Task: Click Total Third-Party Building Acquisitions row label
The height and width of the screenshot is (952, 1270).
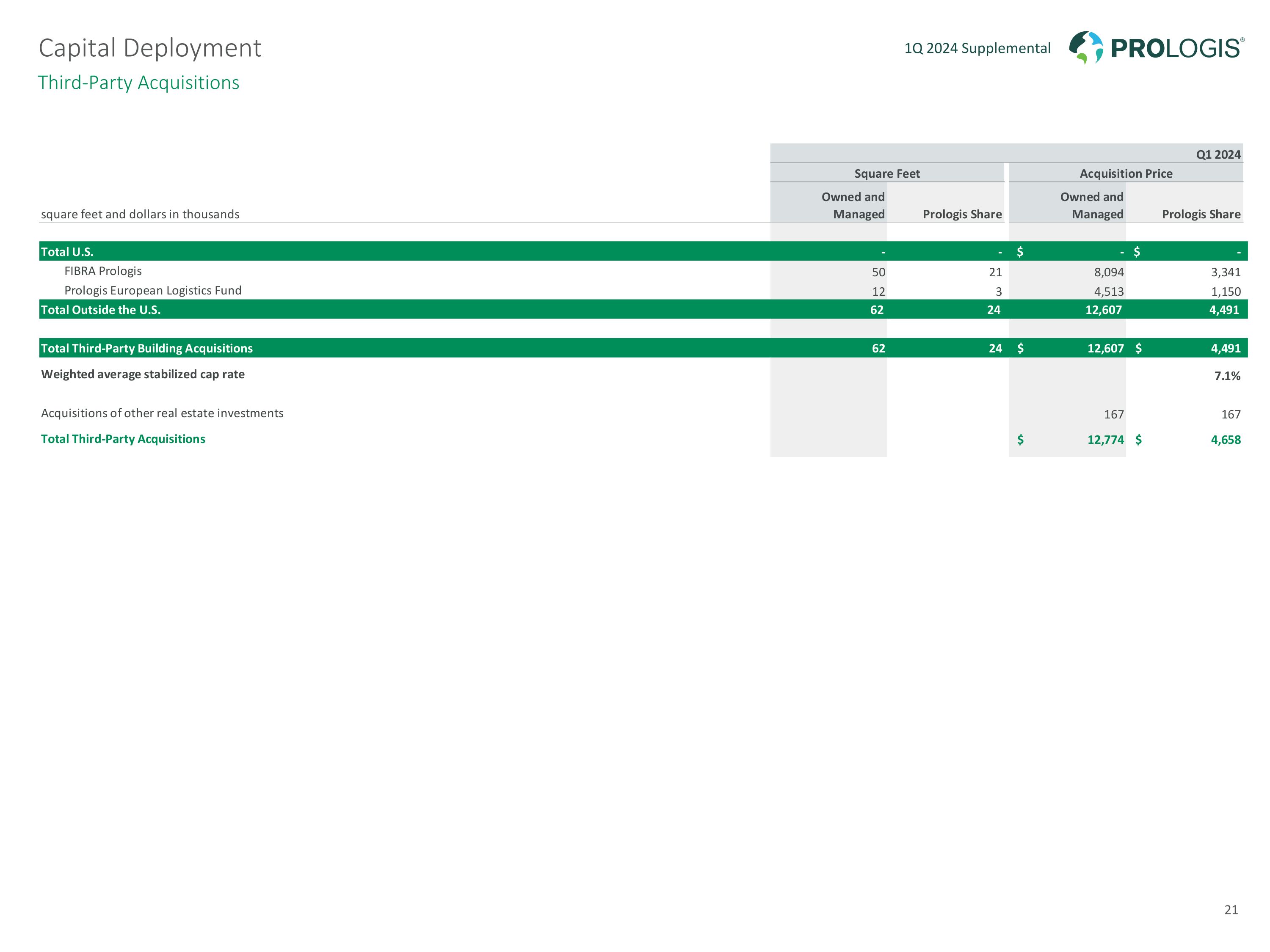Action: point(146,348)
